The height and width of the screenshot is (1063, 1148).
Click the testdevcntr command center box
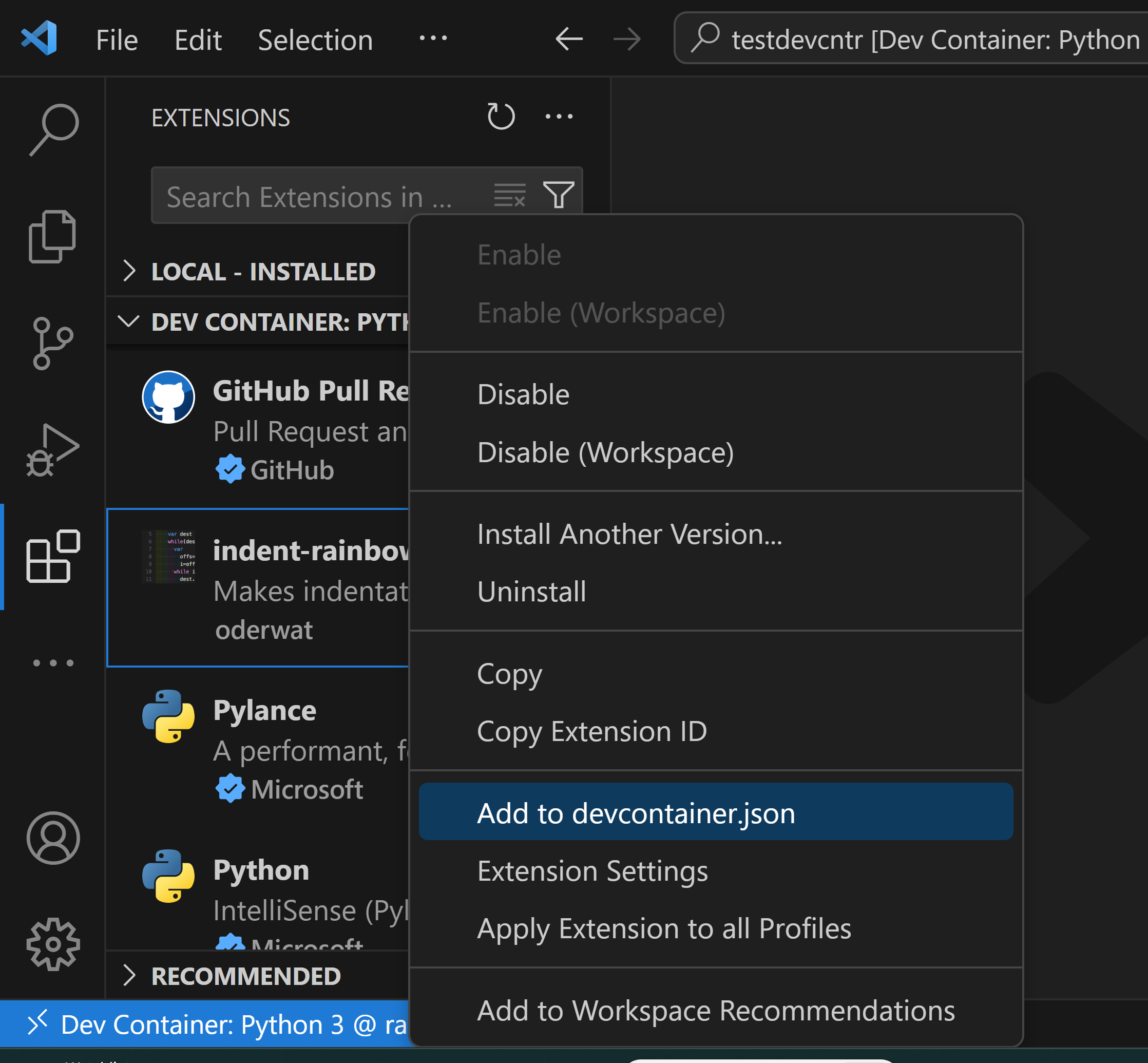[x=911, y=39]
